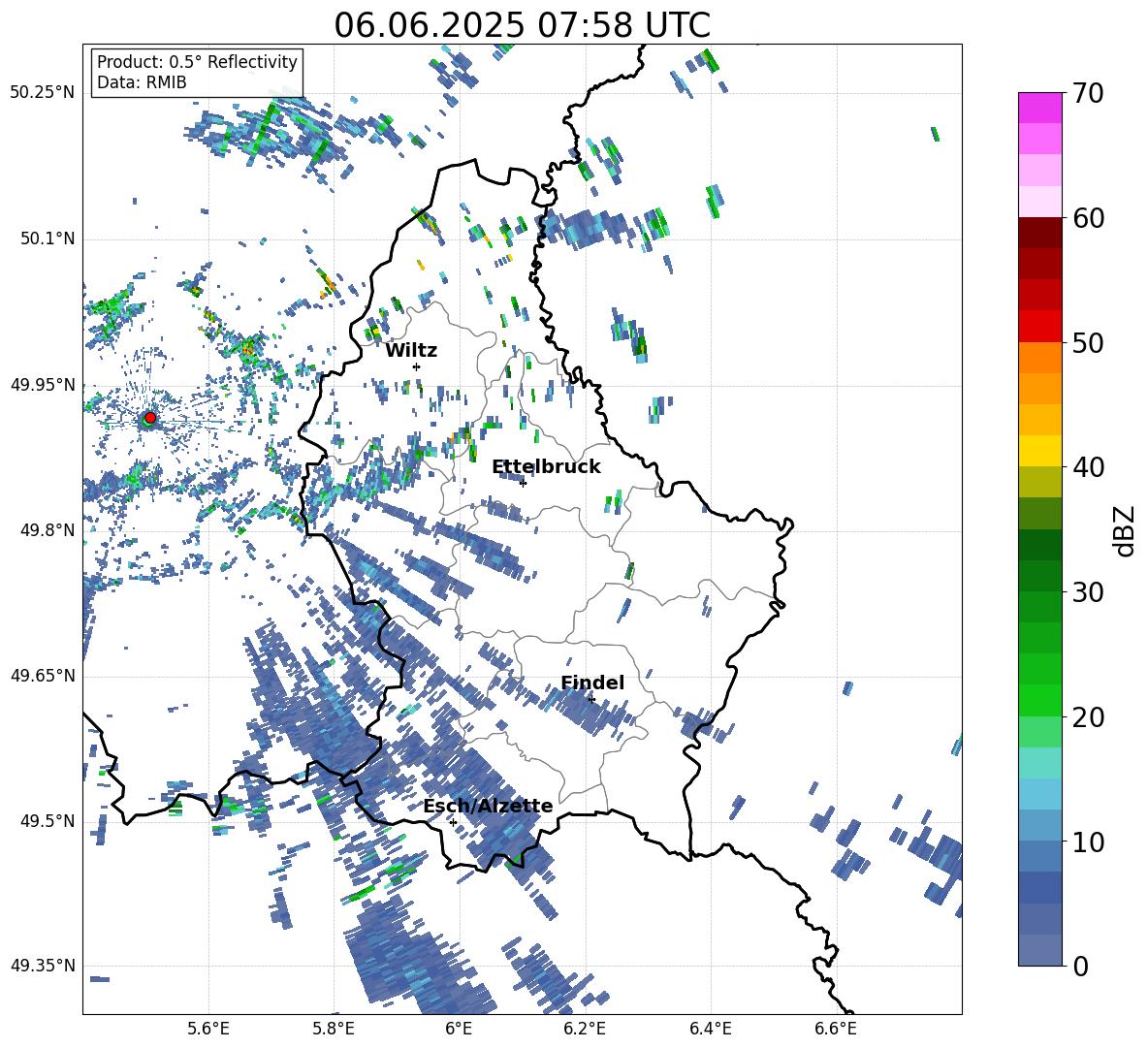Click the colorbar tick label 0
This screenshot has width=1148, height=1048.
tap(1080, 967)
